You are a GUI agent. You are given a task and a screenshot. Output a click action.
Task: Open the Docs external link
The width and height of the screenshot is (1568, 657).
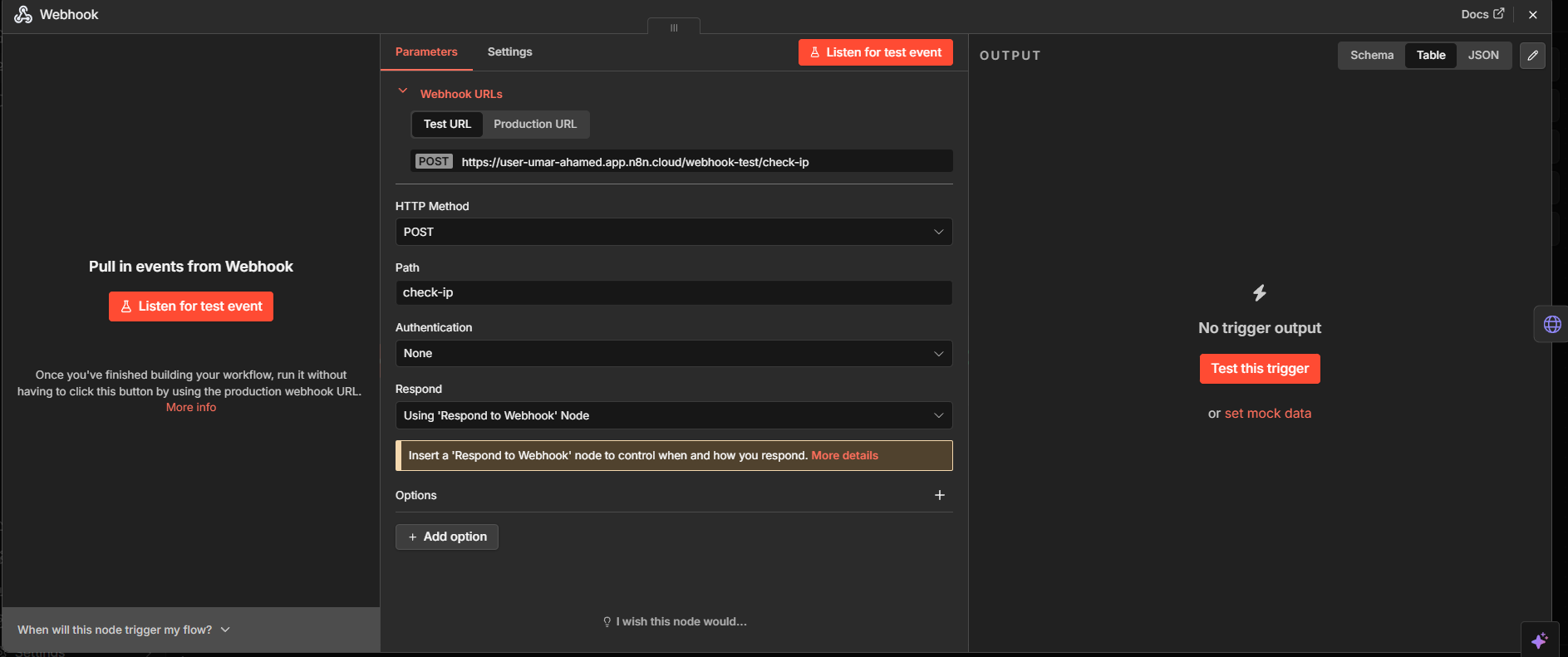coord(1482,14)
